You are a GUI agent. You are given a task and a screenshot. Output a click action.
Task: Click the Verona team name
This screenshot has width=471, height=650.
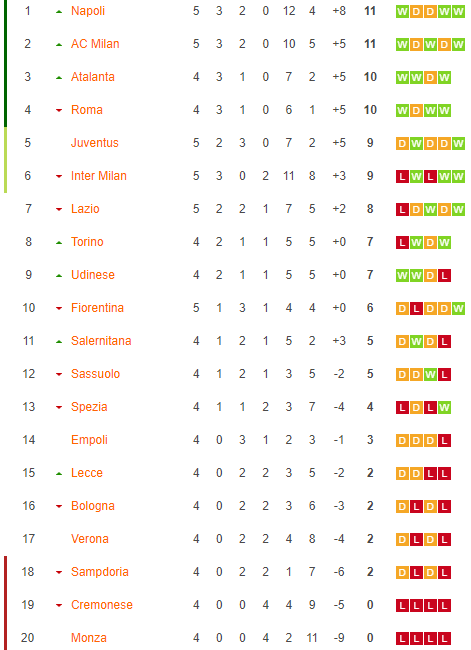(90, 539)
